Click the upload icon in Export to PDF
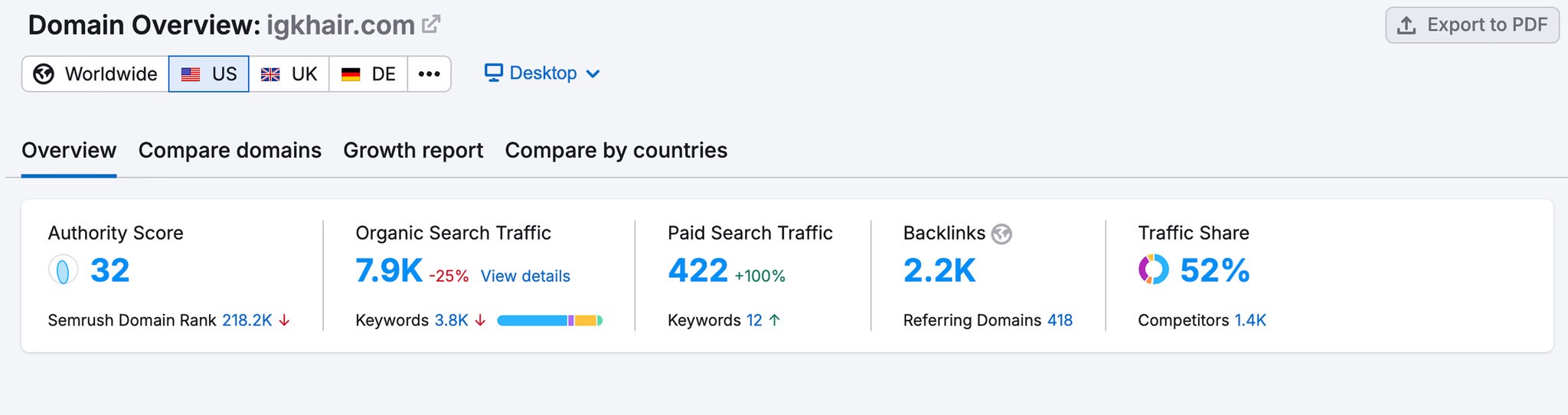 [1406, 25]
